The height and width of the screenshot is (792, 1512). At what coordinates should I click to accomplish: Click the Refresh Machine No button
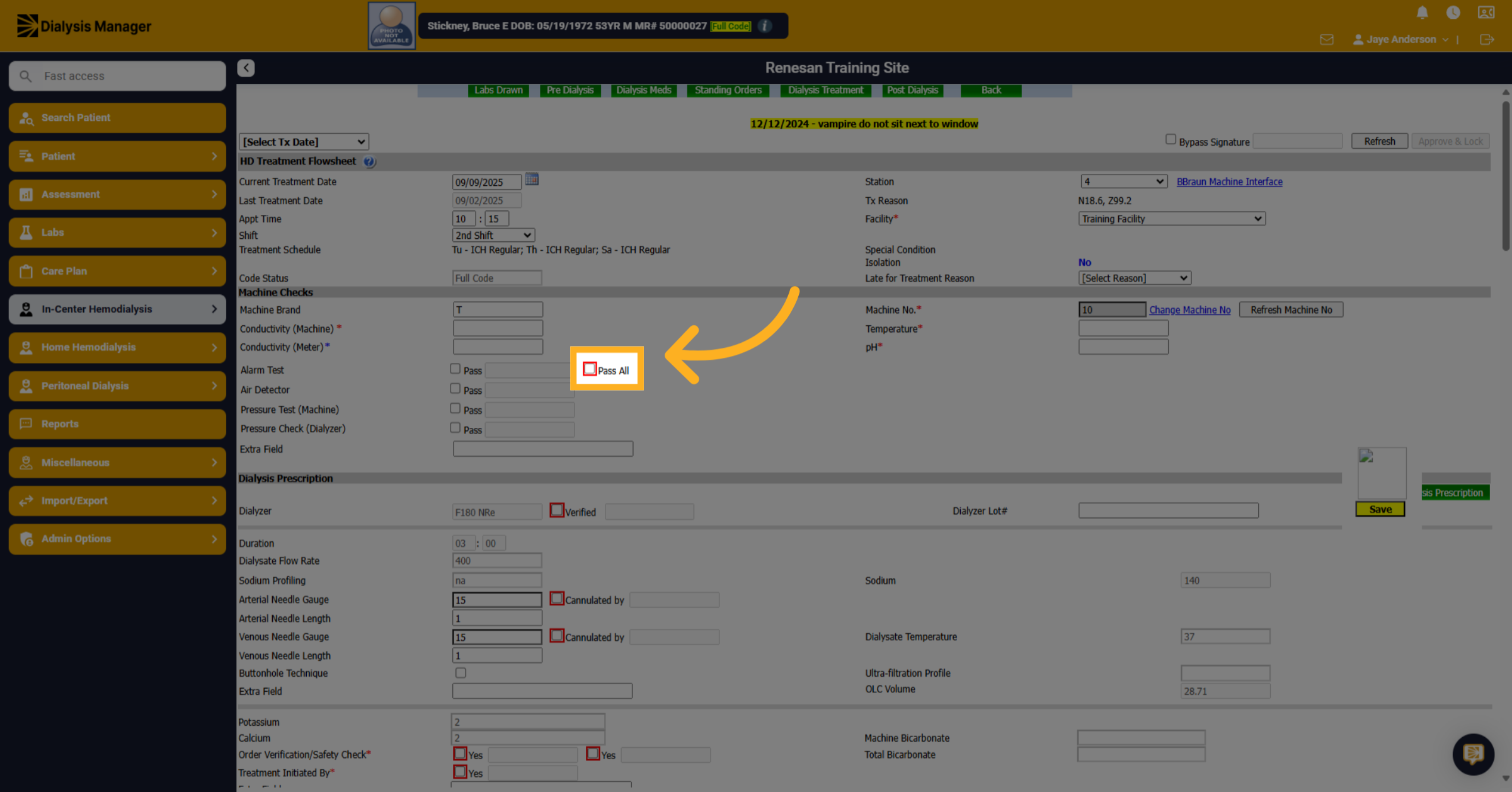click(1291, 310)
